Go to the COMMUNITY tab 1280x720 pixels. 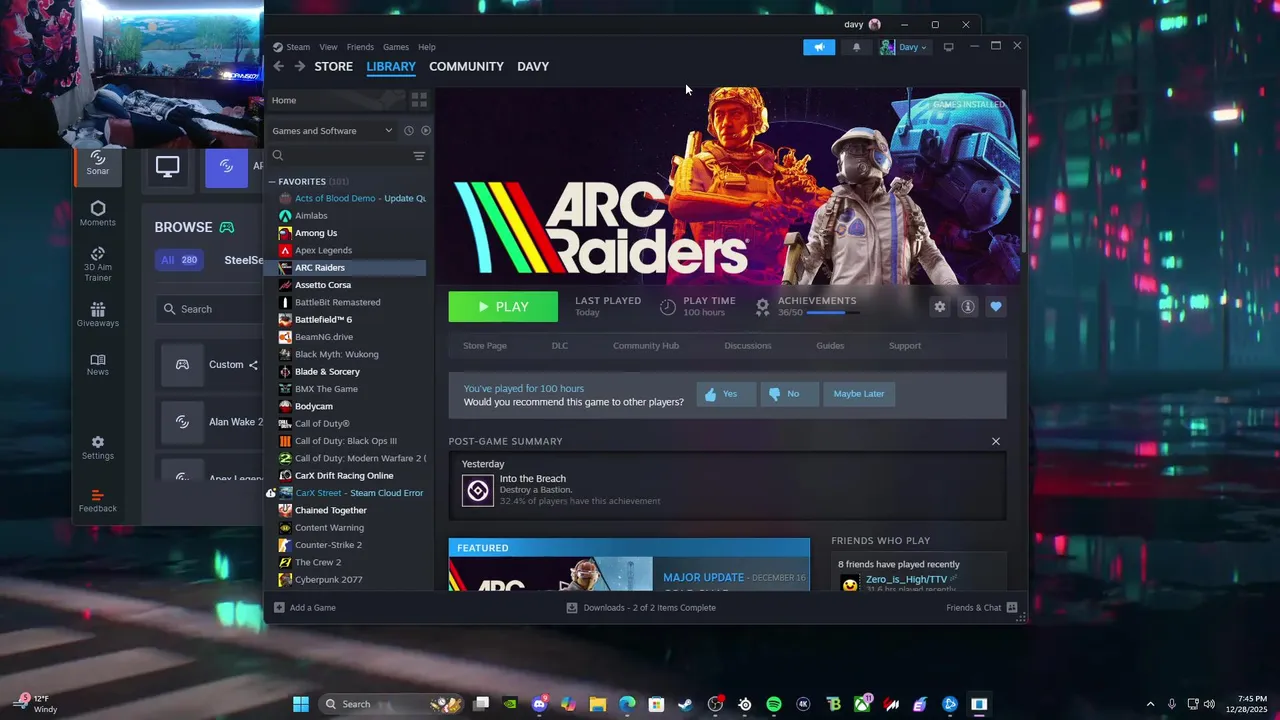tap(466, 66)
